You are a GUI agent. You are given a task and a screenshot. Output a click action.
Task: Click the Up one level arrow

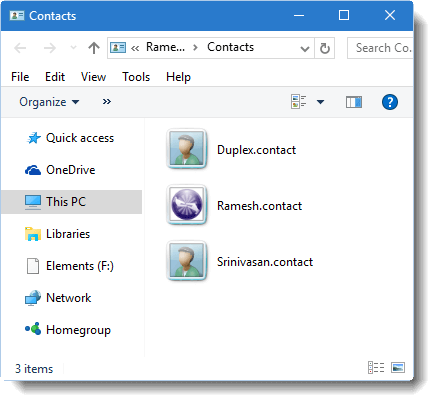[x=94, y=48]
